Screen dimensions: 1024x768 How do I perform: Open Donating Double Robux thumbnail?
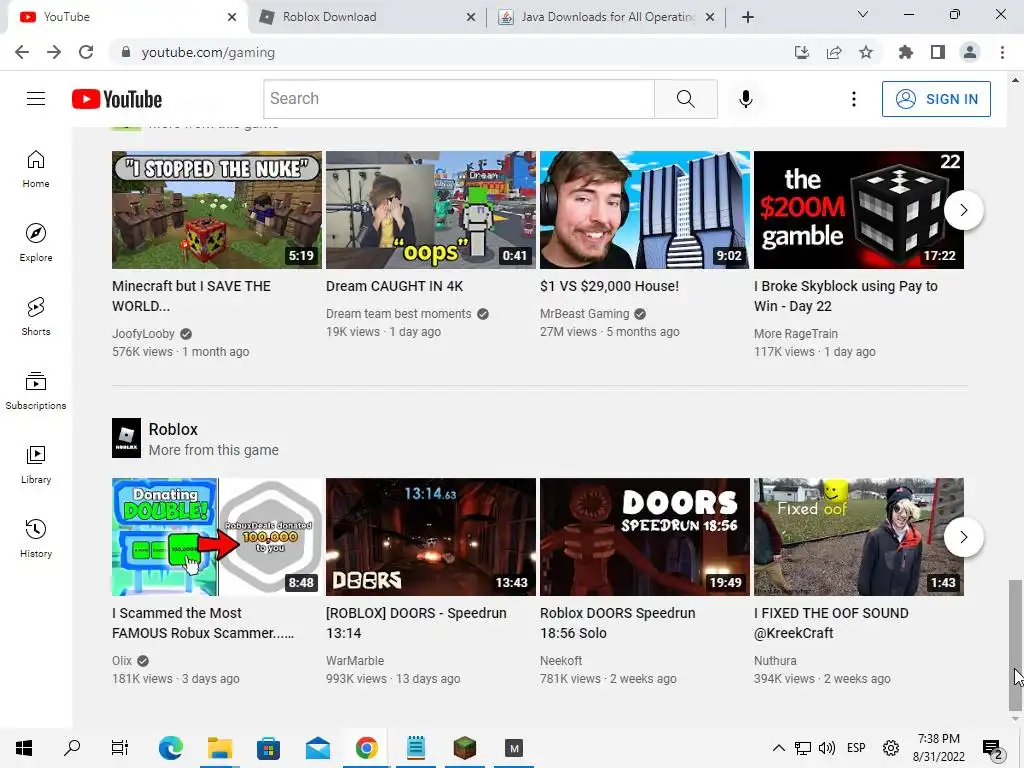coord(217,537)
